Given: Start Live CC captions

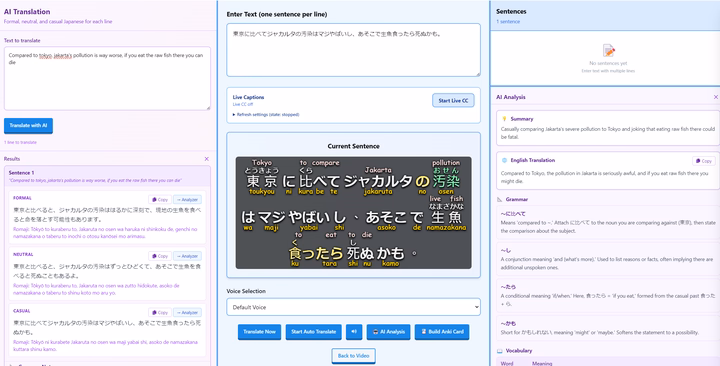Looking at the screenshot, I should tap(453, 101).
